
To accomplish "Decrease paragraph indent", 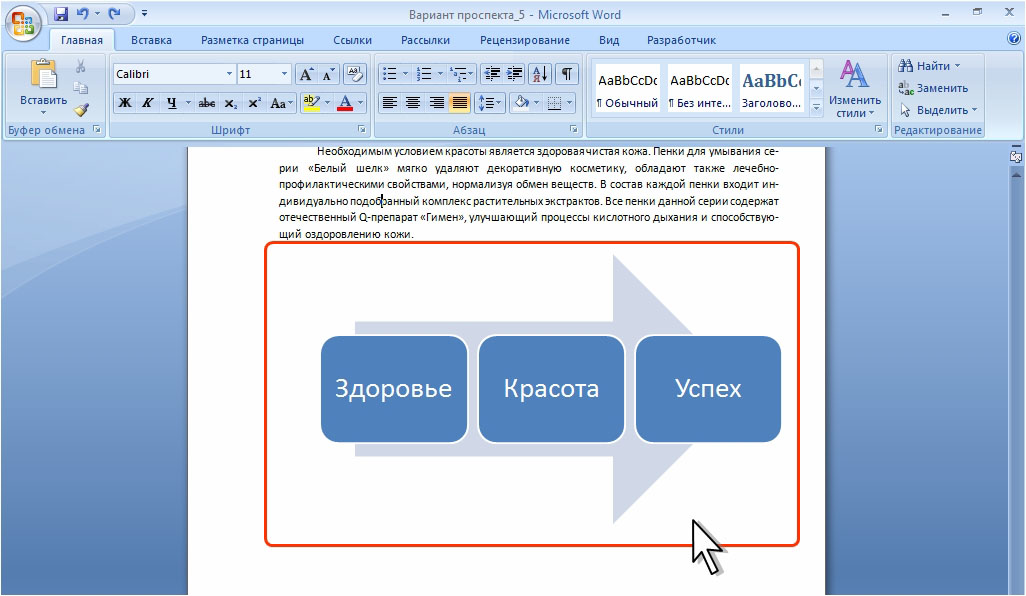I will click(492, 74).
